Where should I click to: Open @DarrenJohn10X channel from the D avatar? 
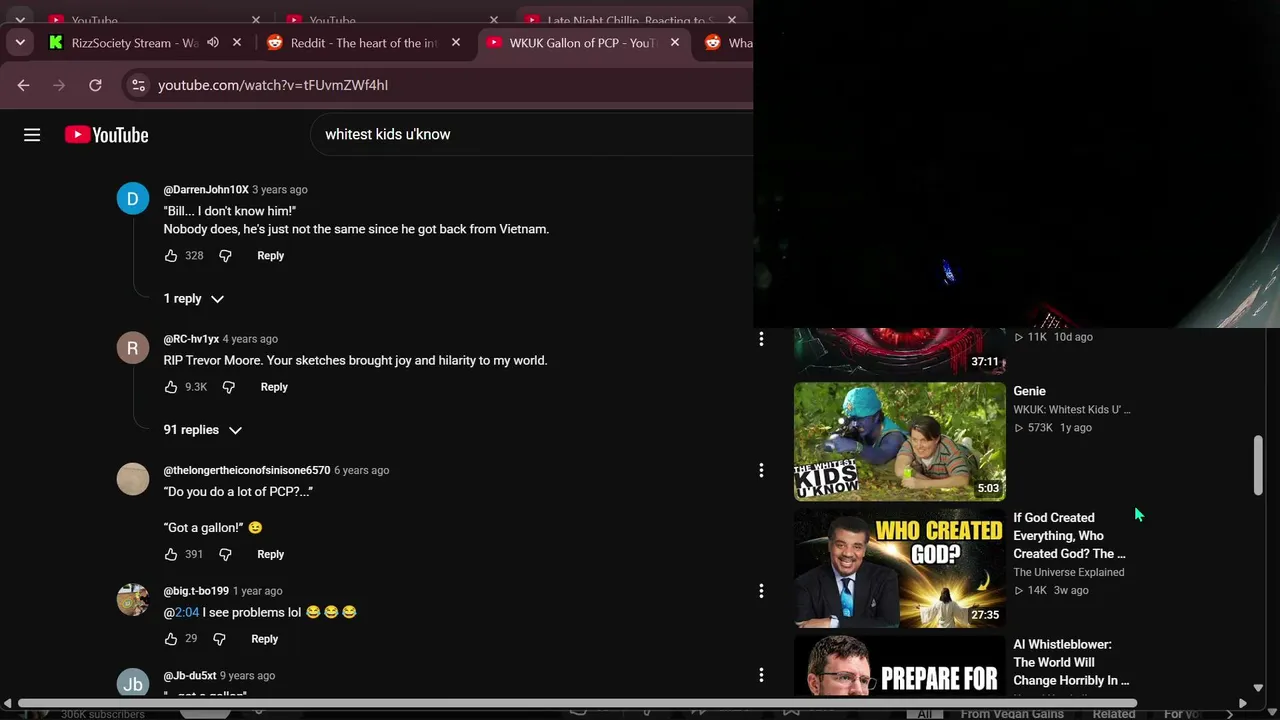133,199
